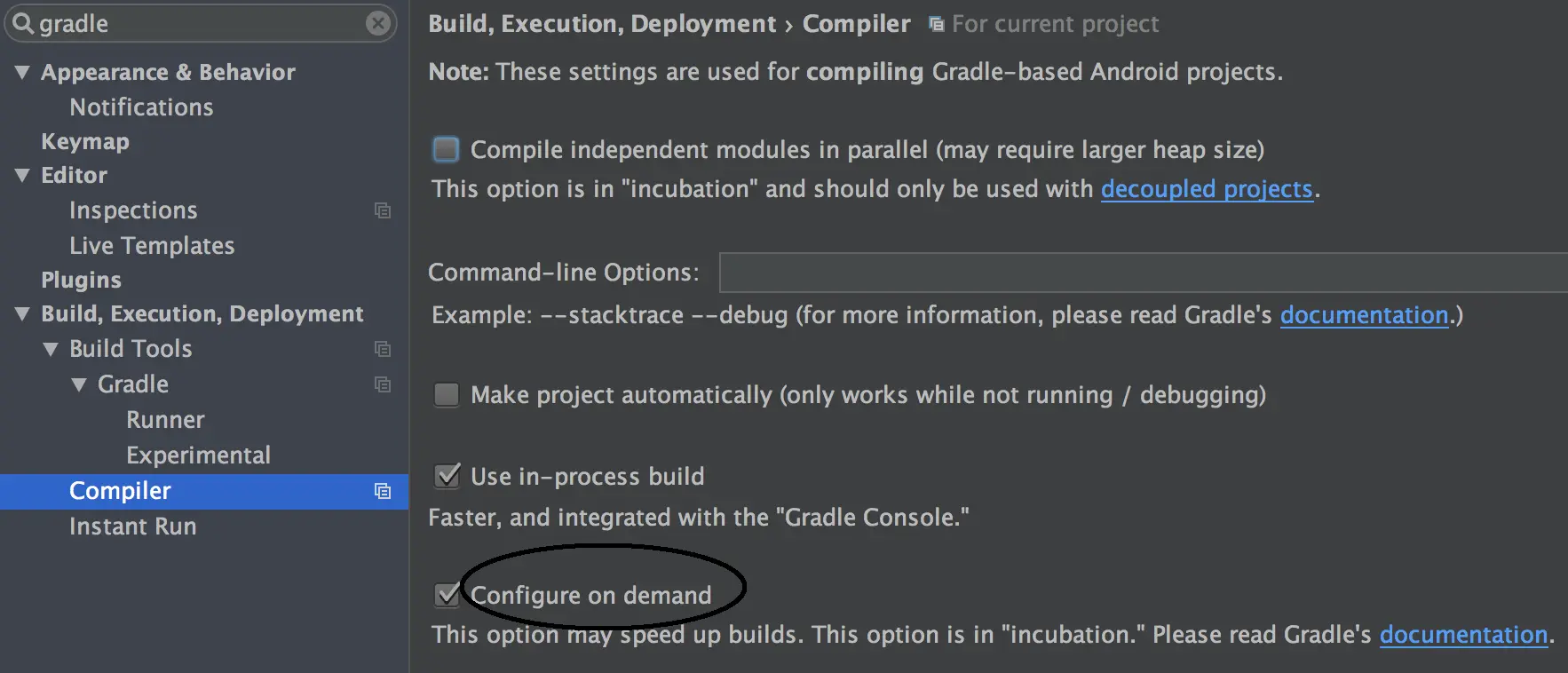Click project-level icon beside Build Tools
The width and height of the screenshot is (1568, 673).
point(383,349)
